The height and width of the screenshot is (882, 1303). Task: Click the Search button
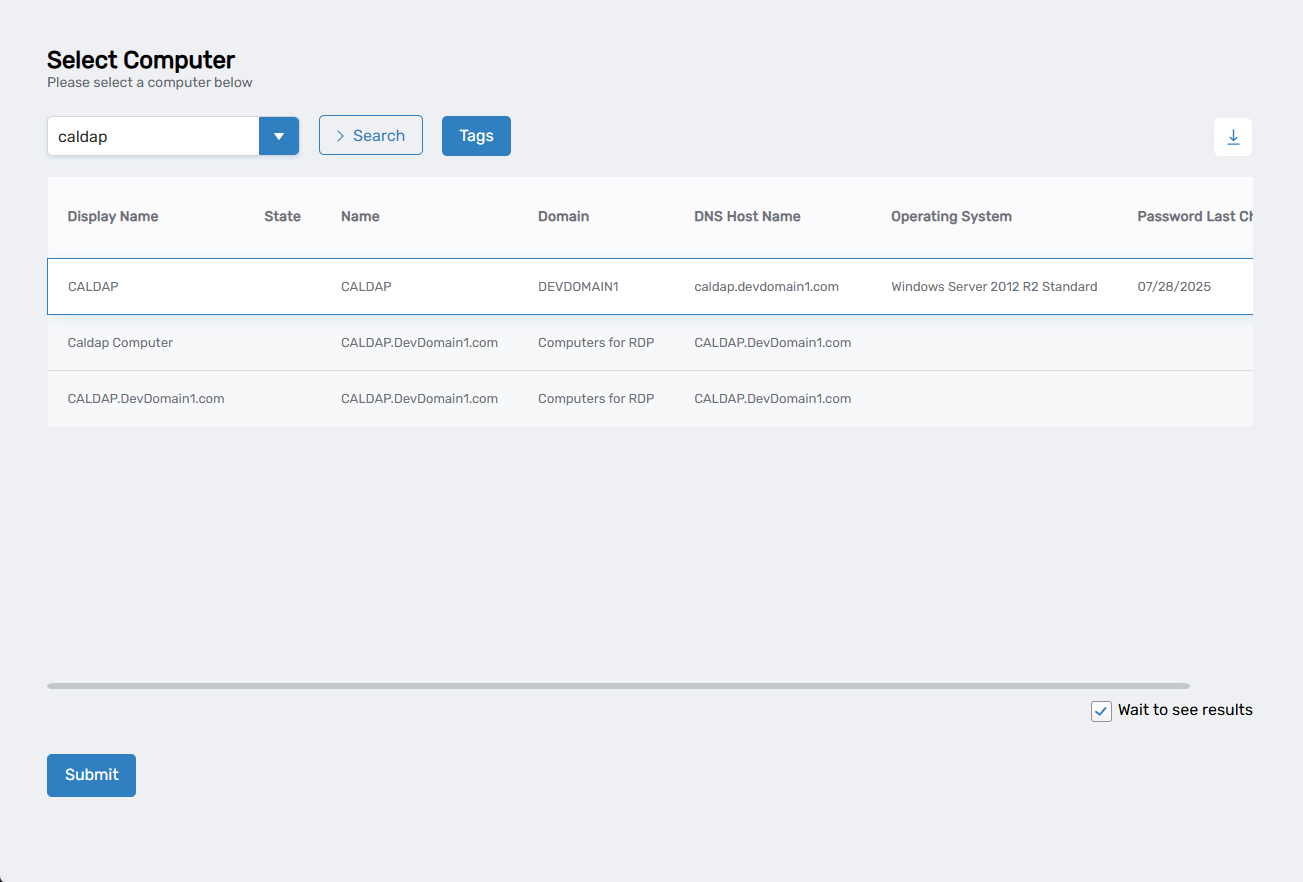[x=370, y=136]
